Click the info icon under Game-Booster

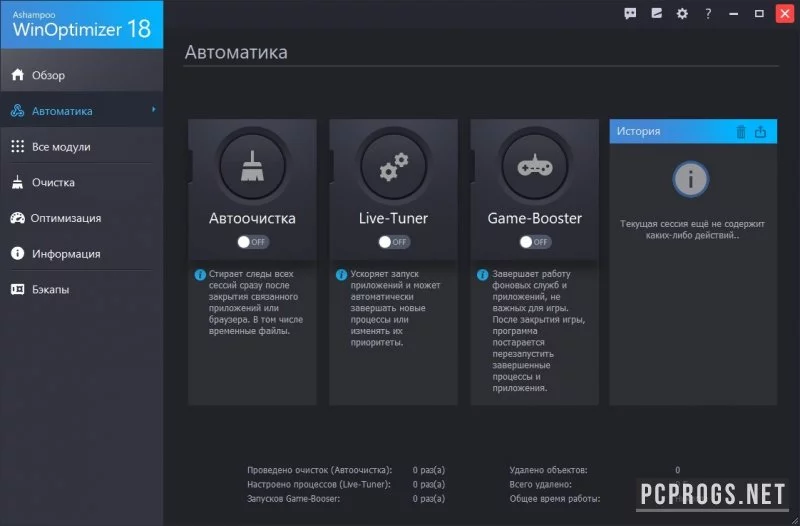pyautogui.click(x=483, y=275)
